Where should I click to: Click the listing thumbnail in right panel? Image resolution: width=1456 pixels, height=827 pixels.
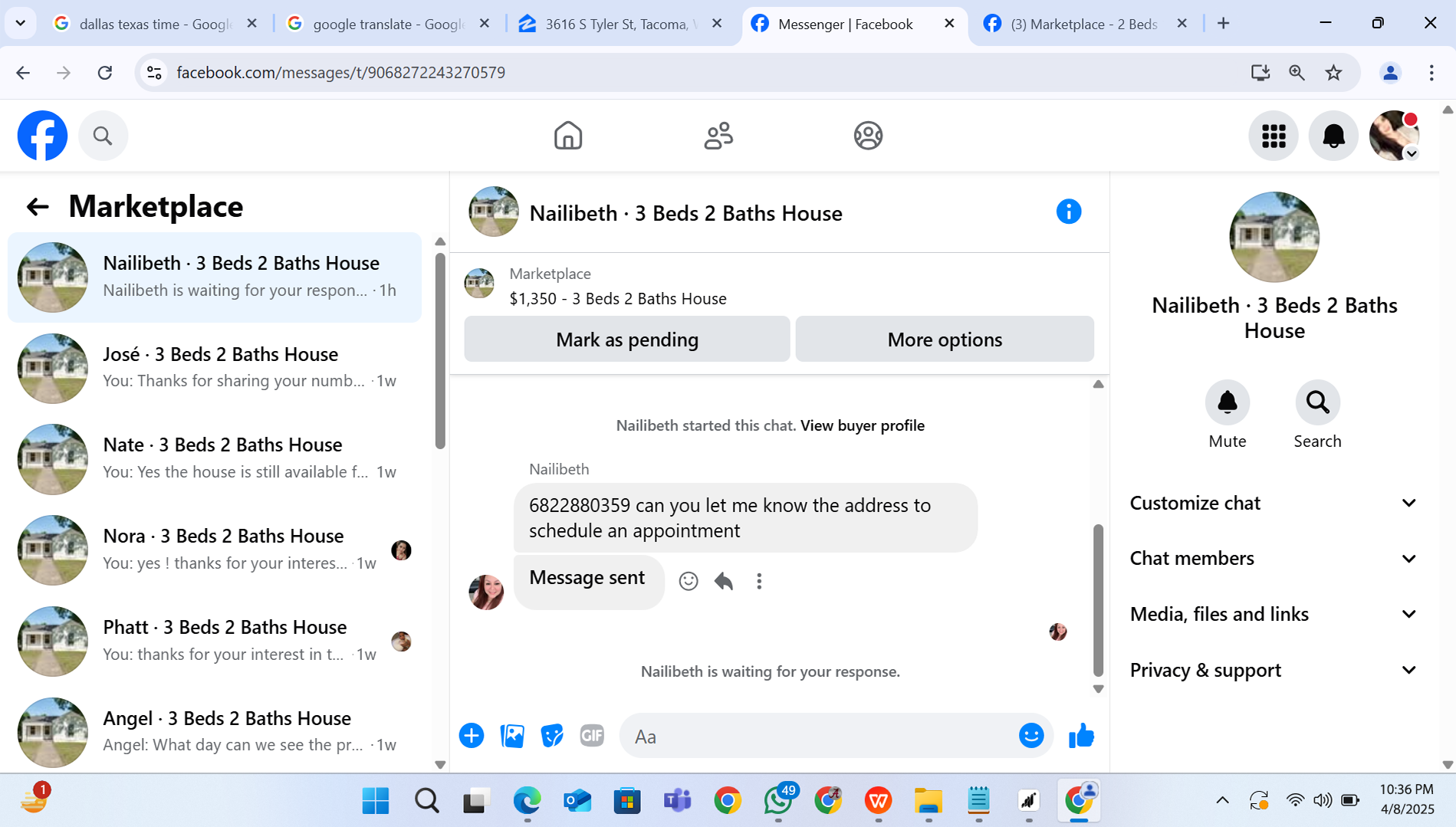point(1274,237)
